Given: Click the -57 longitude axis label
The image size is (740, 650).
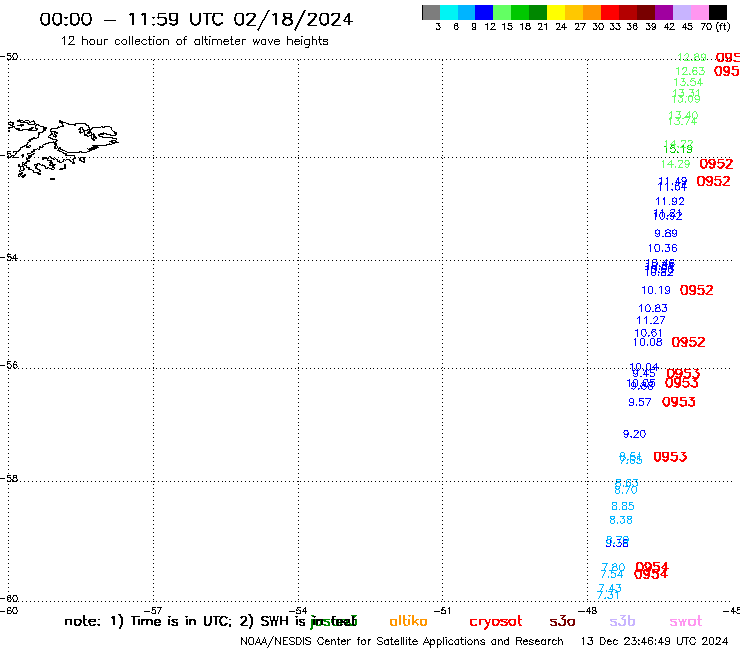Looking at the screenshot, I should 153,611.
